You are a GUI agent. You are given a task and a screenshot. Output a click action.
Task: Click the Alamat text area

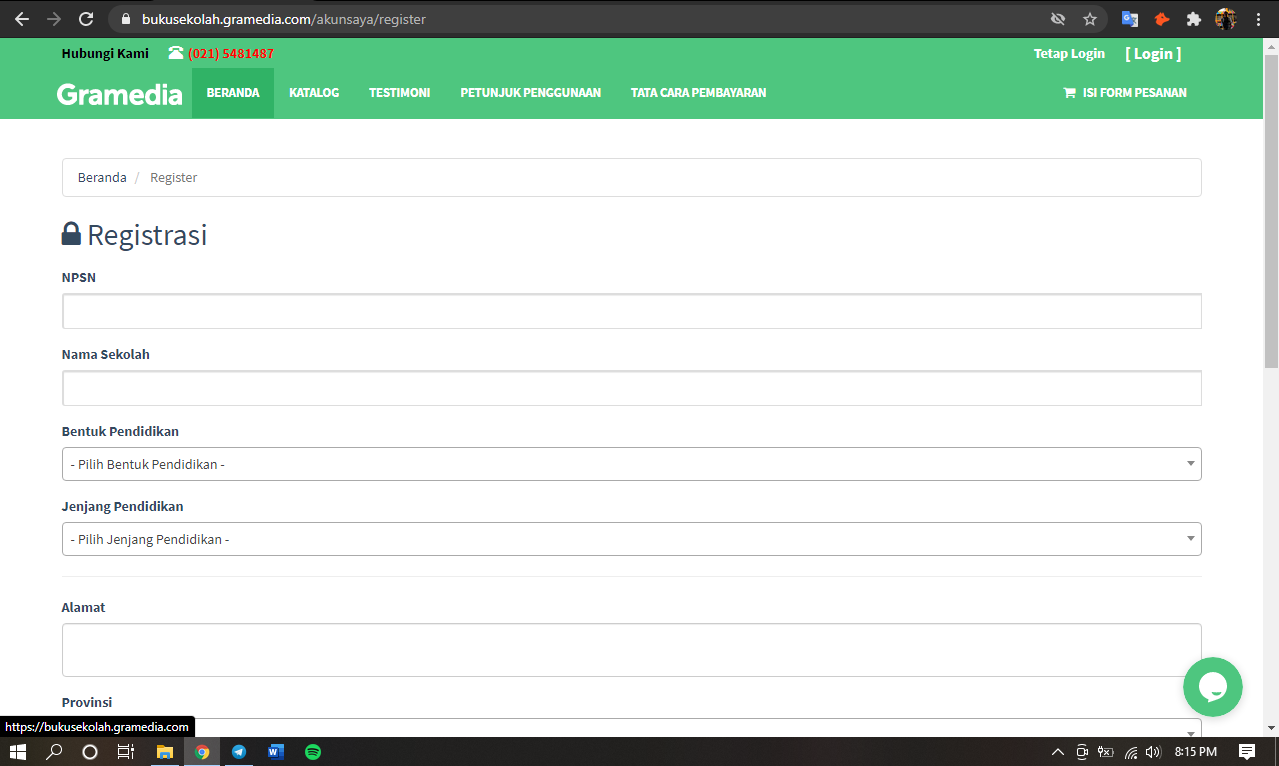631,650
